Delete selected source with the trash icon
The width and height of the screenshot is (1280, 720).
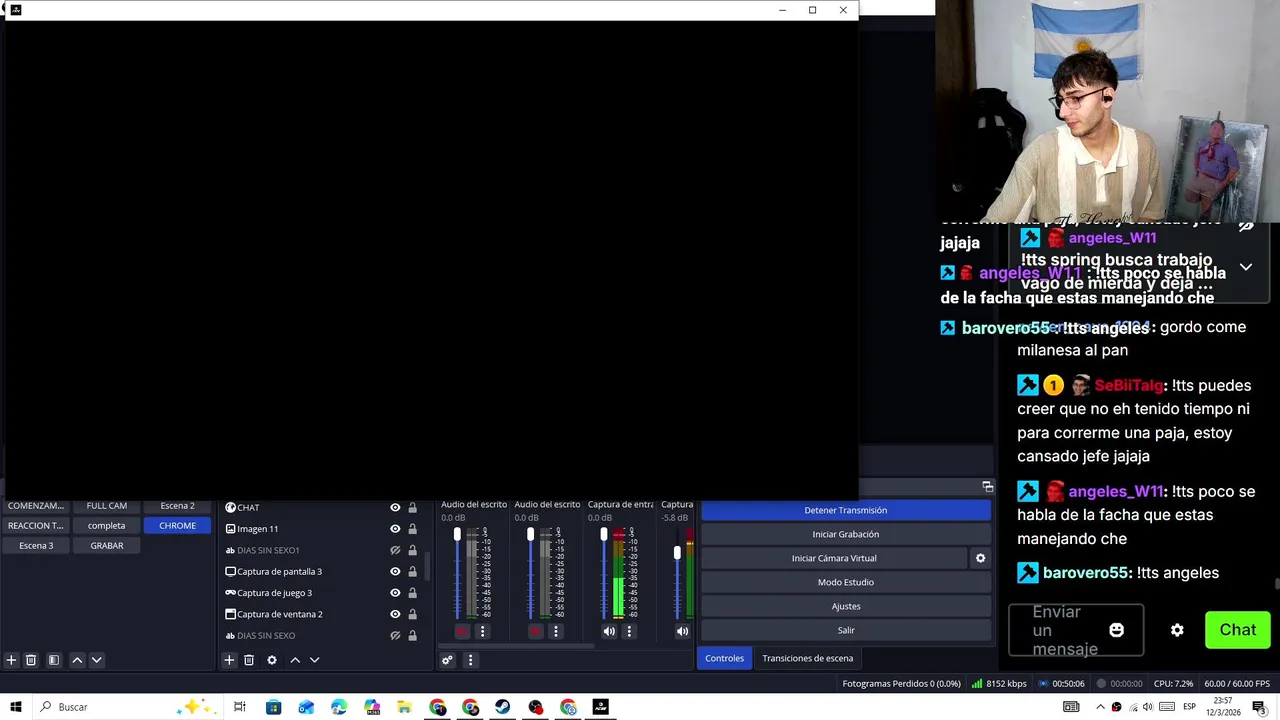coord(249,660)
